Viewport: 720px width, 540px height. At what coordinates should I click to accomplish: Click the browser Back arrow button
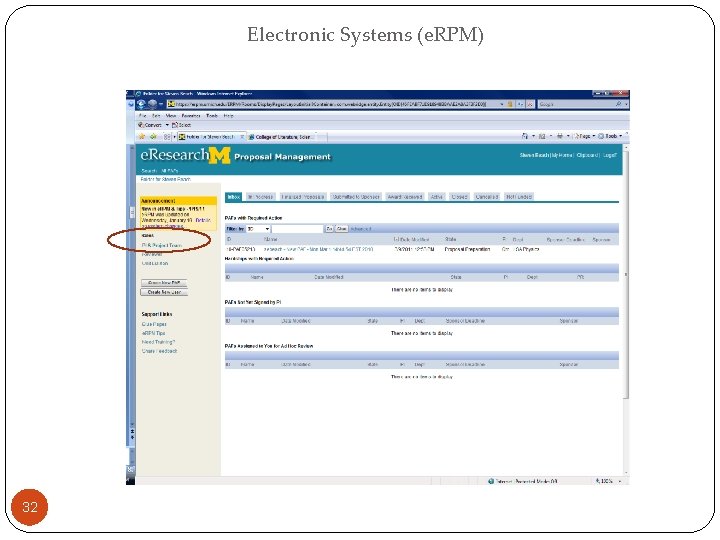(x=141, y=104)
